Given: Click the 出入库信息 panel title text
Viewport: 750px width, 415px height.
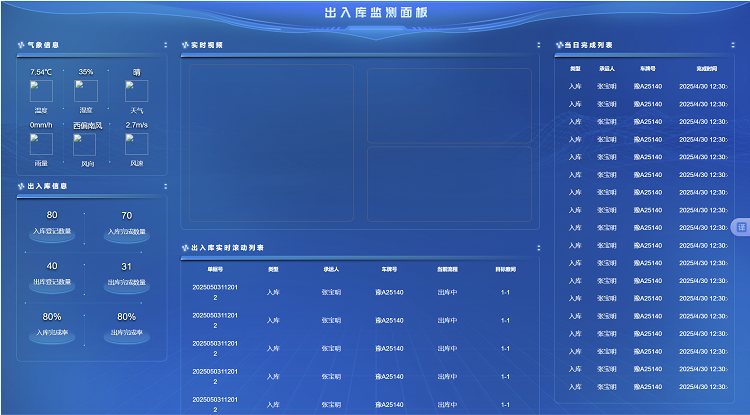Looking at the screenshot, I should pos(47,186).
